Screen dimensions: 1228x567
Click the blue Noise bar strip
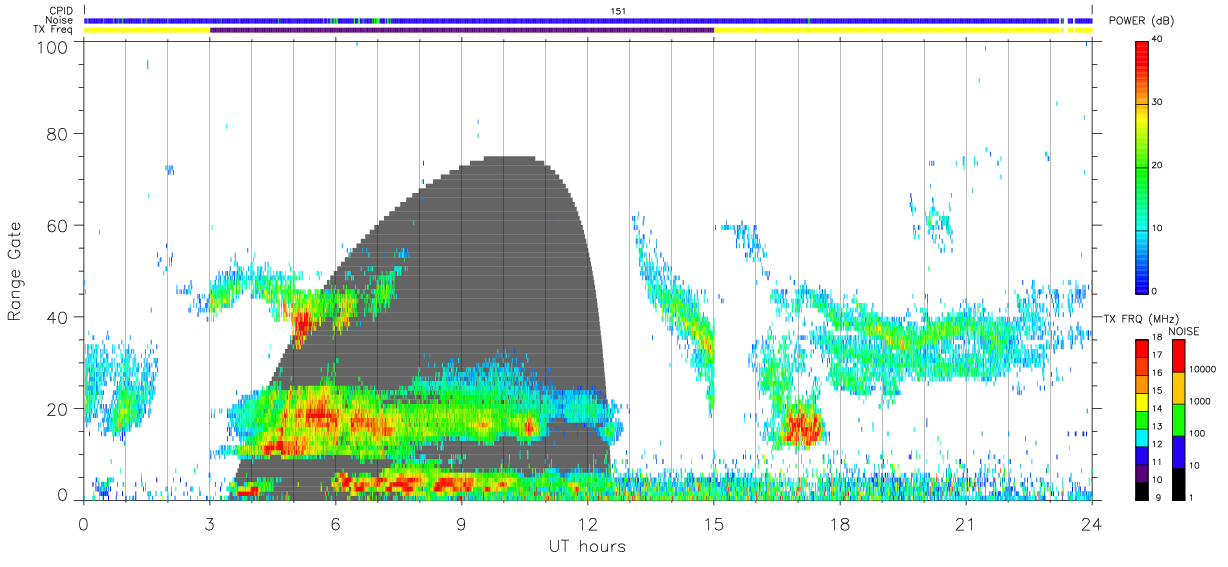(587, 20)
